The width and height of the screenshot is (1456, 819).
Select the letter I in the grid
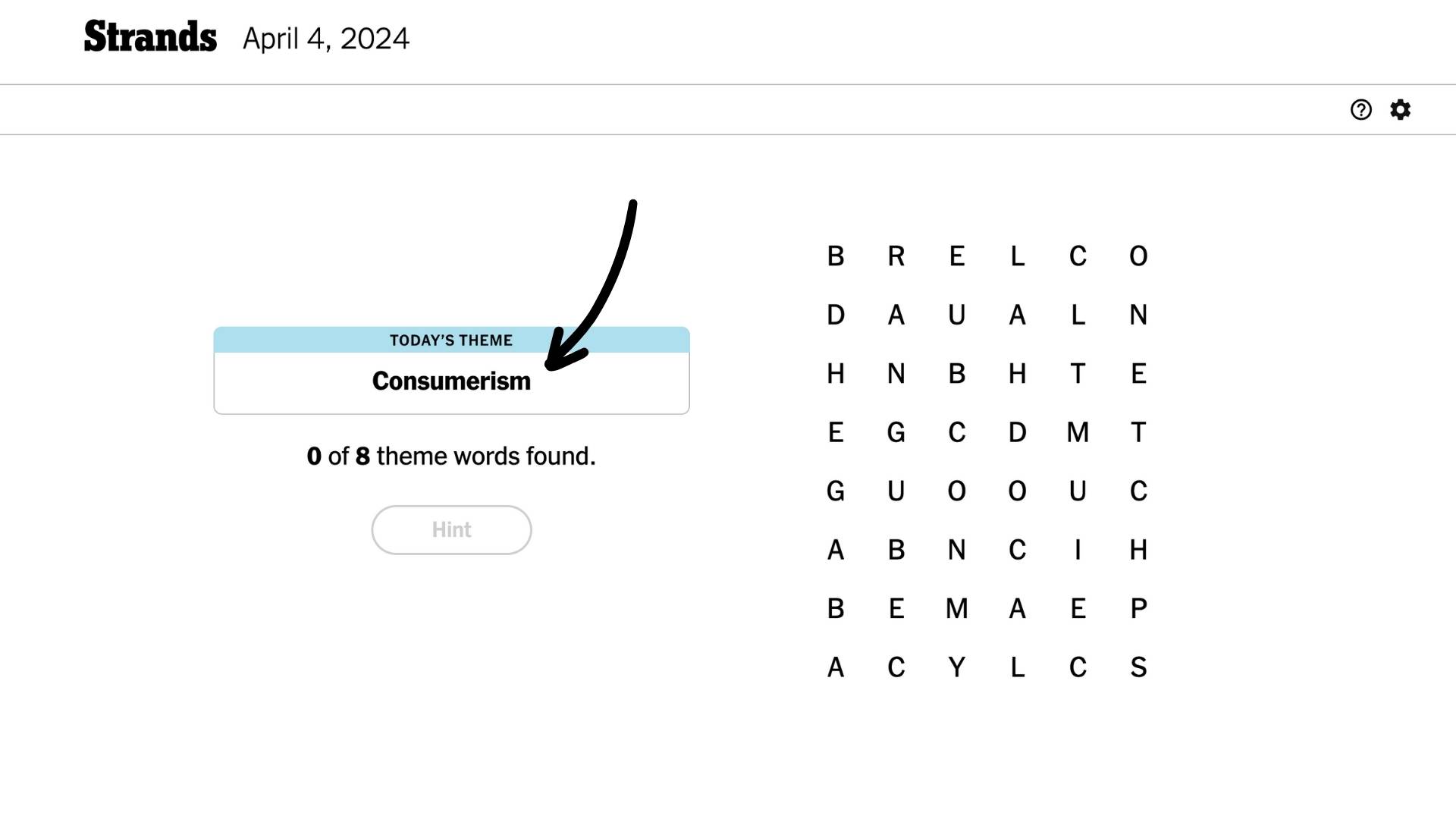1078,550
